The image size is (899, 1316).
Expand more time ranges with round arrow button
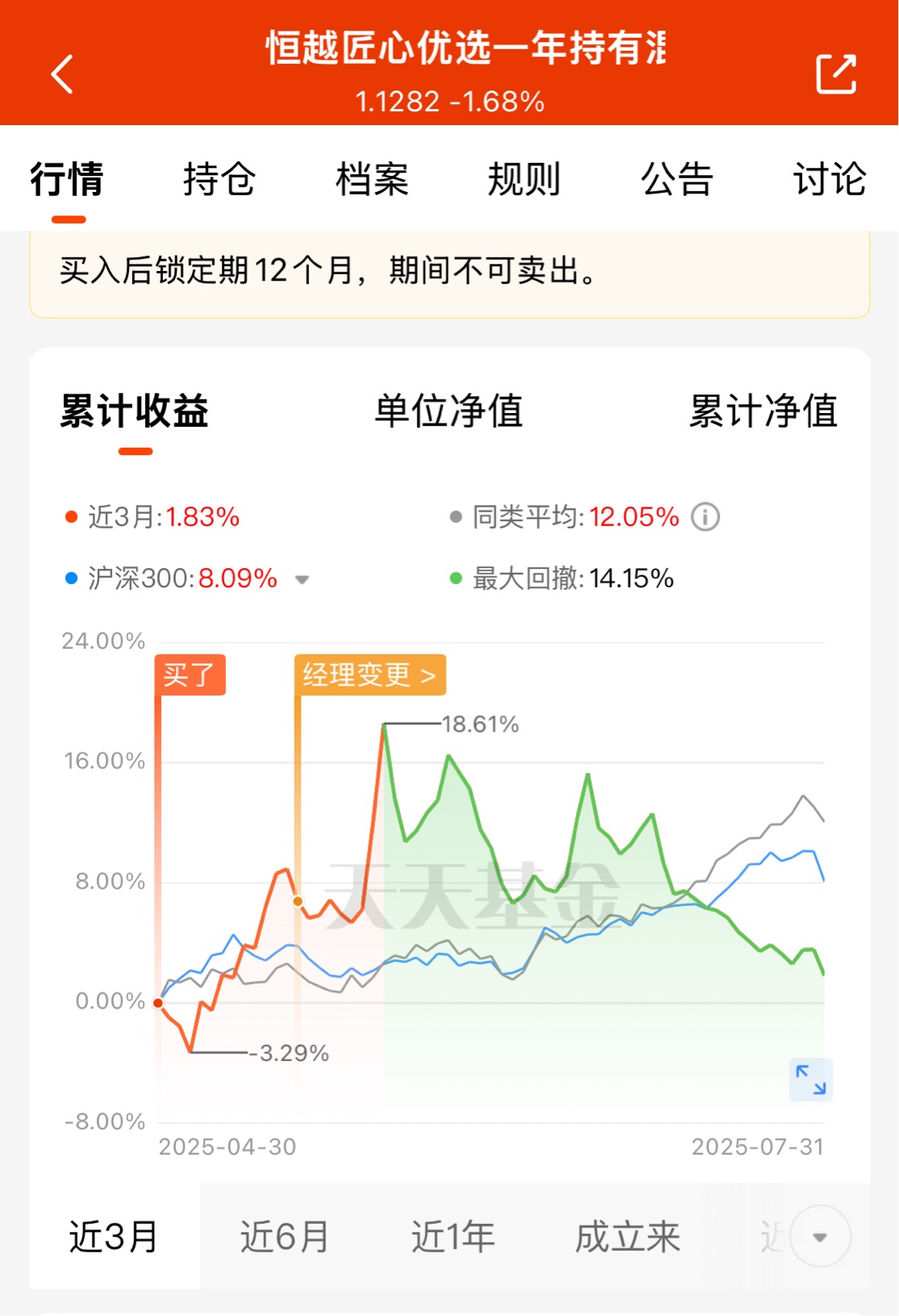[820, 1237]
